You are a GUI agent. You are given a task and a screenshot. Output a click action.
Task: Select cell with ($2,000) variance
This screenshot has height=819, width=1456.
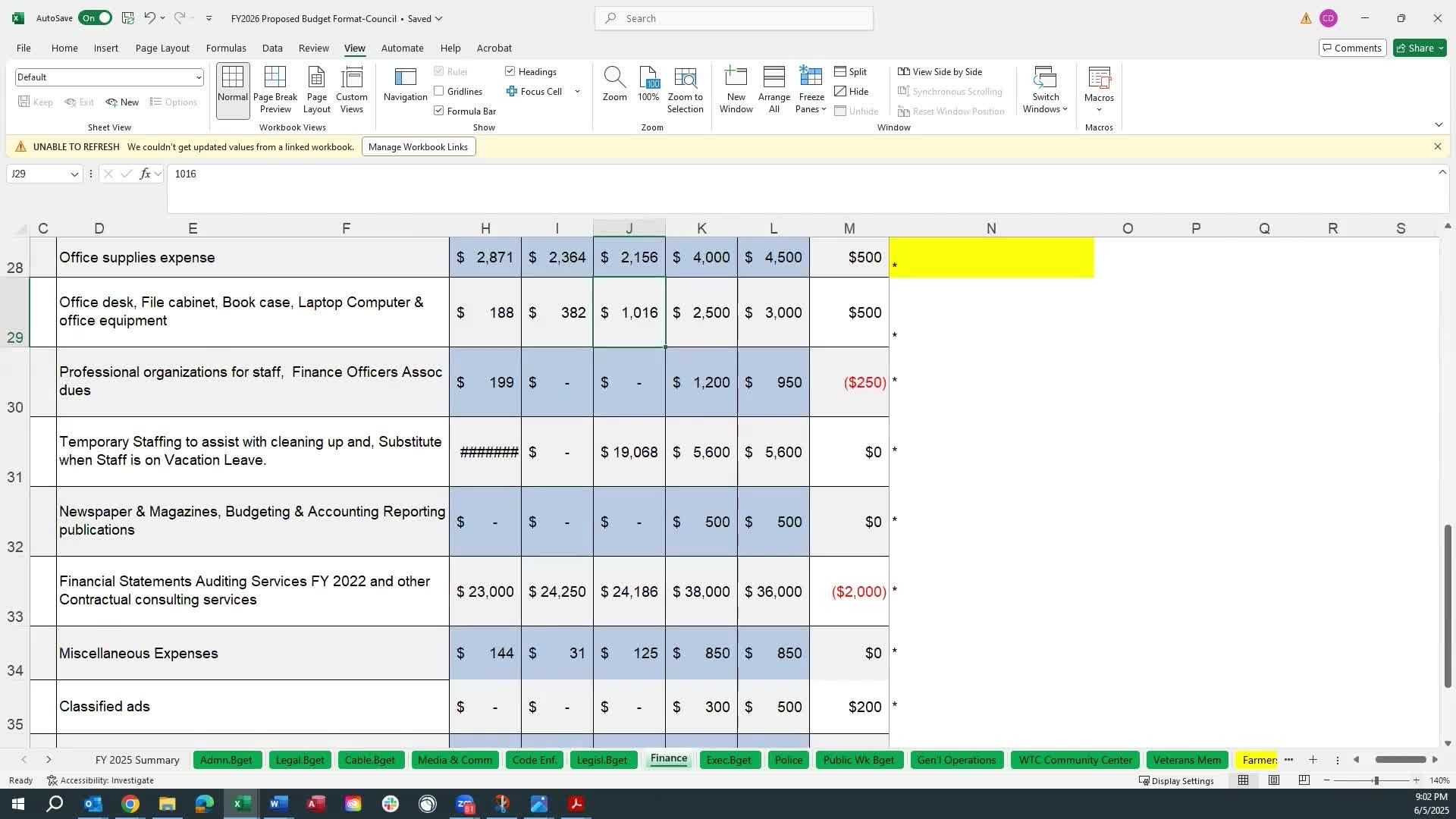point(849,591)
